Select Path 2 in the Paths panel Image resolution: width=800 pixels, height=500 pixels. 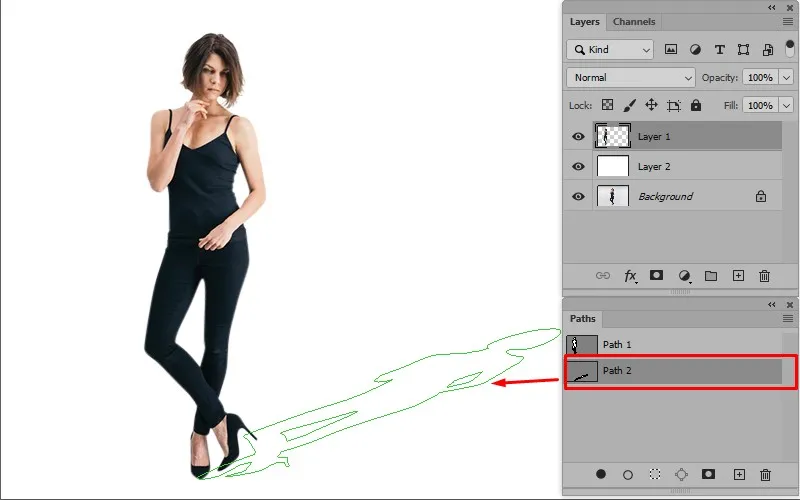(672, 371)
